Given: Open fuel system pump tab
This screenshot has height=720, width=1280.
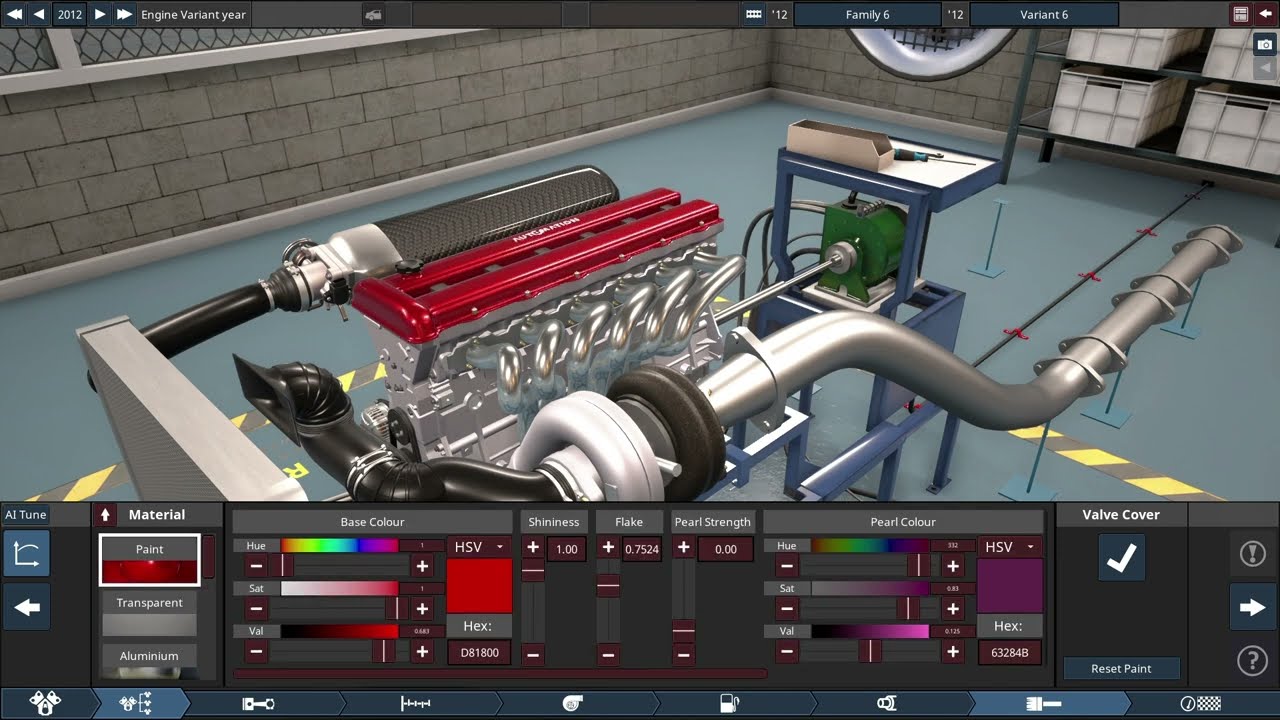Looking at the screenshot, I should tap(729, 704).
